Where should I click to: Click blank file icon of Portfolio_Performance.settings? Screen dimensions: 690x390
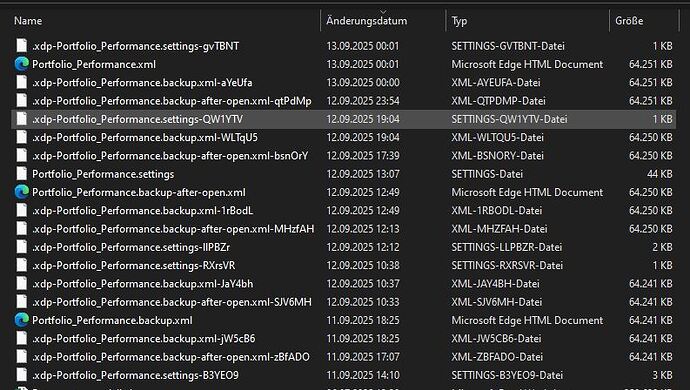coord(22,174)
